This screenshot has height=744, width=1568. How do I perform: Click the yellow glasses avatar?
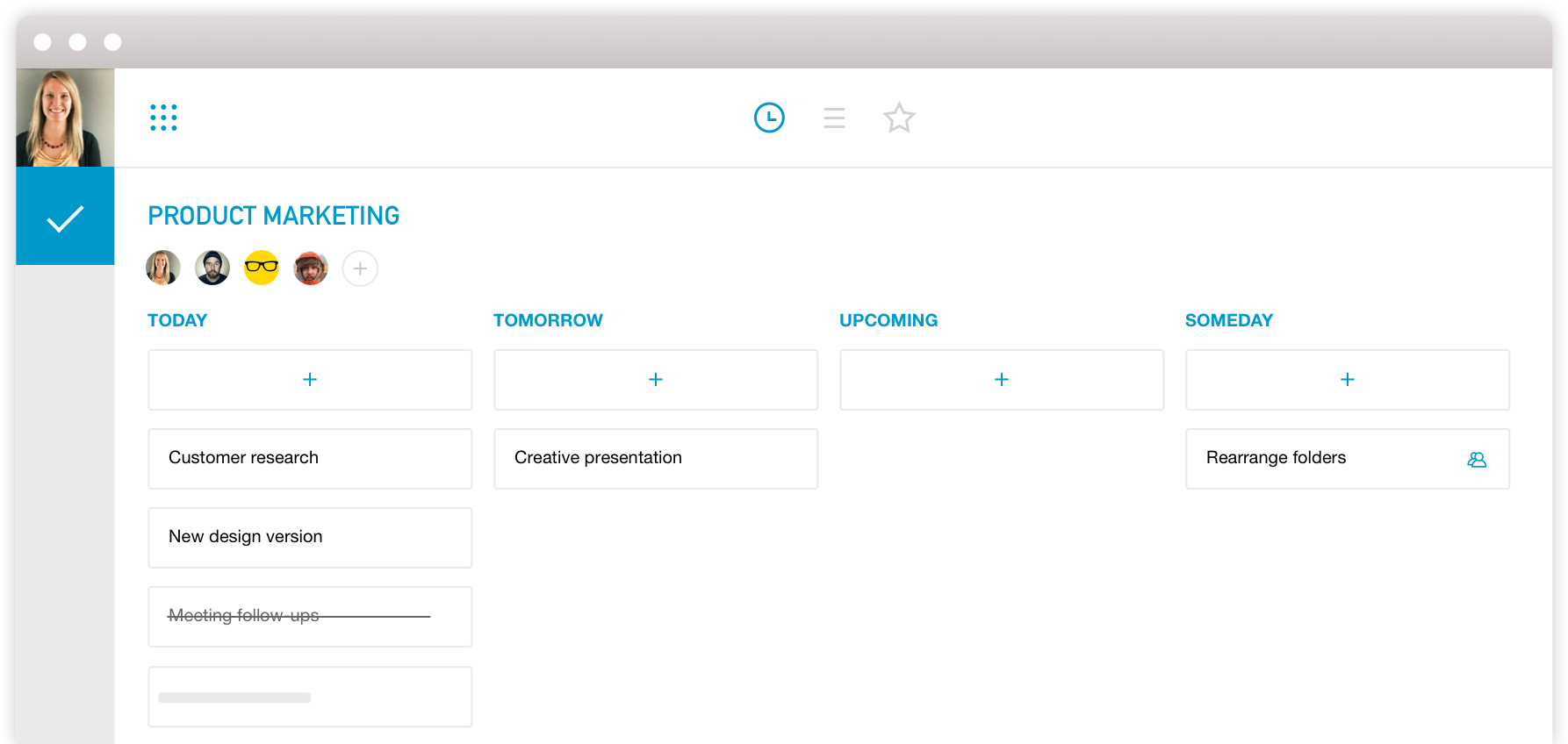coord(262,268)
